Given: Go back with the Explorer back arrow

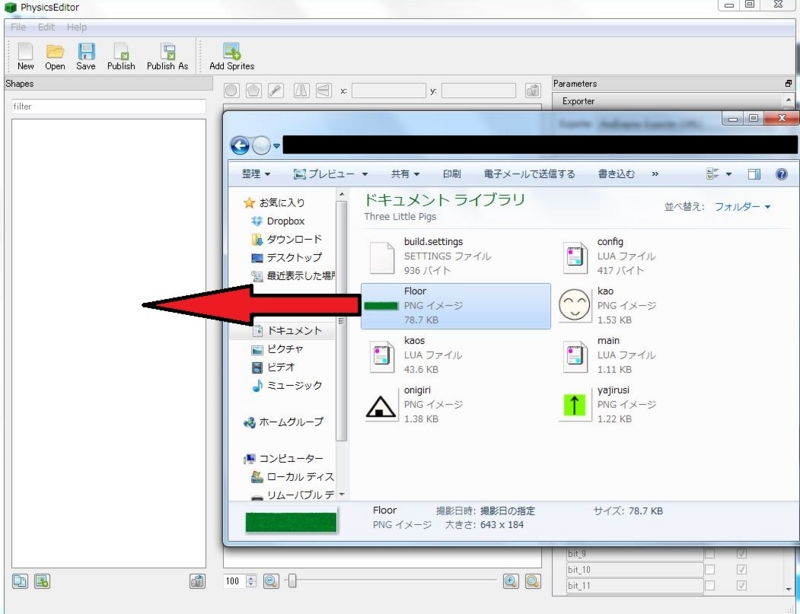Looking at the screenshot, I should coord(240,146).
